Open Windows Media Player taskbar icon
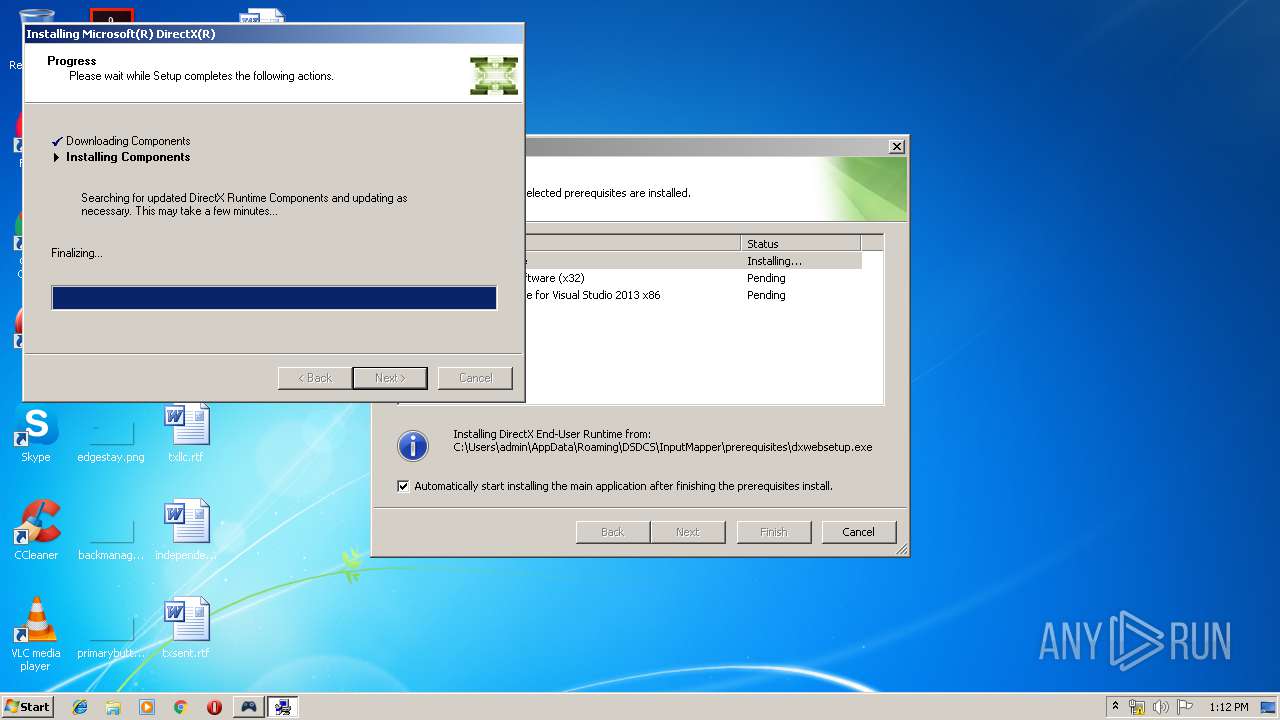 coord(147,707)
